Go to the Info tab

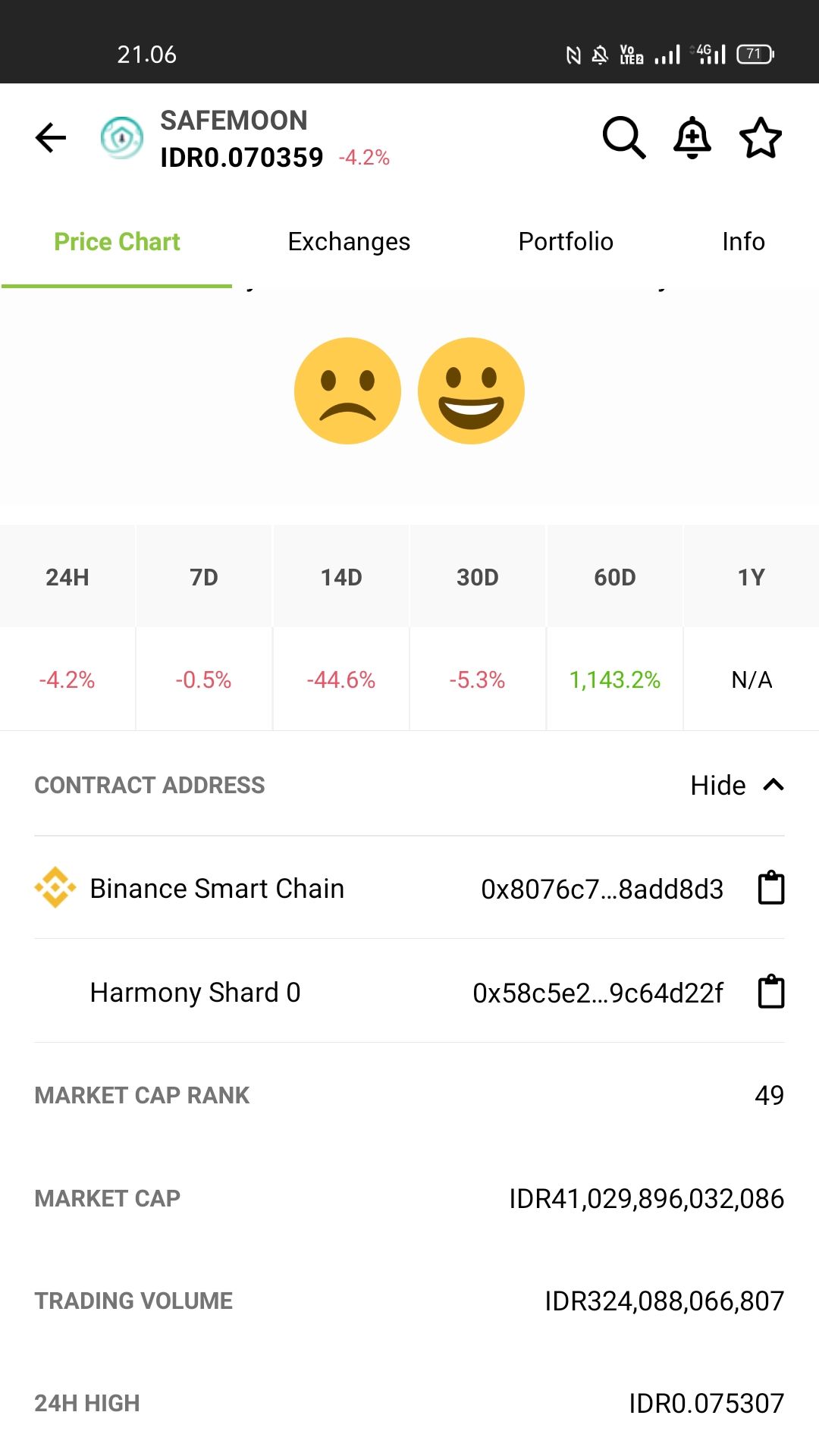(743, 242)
